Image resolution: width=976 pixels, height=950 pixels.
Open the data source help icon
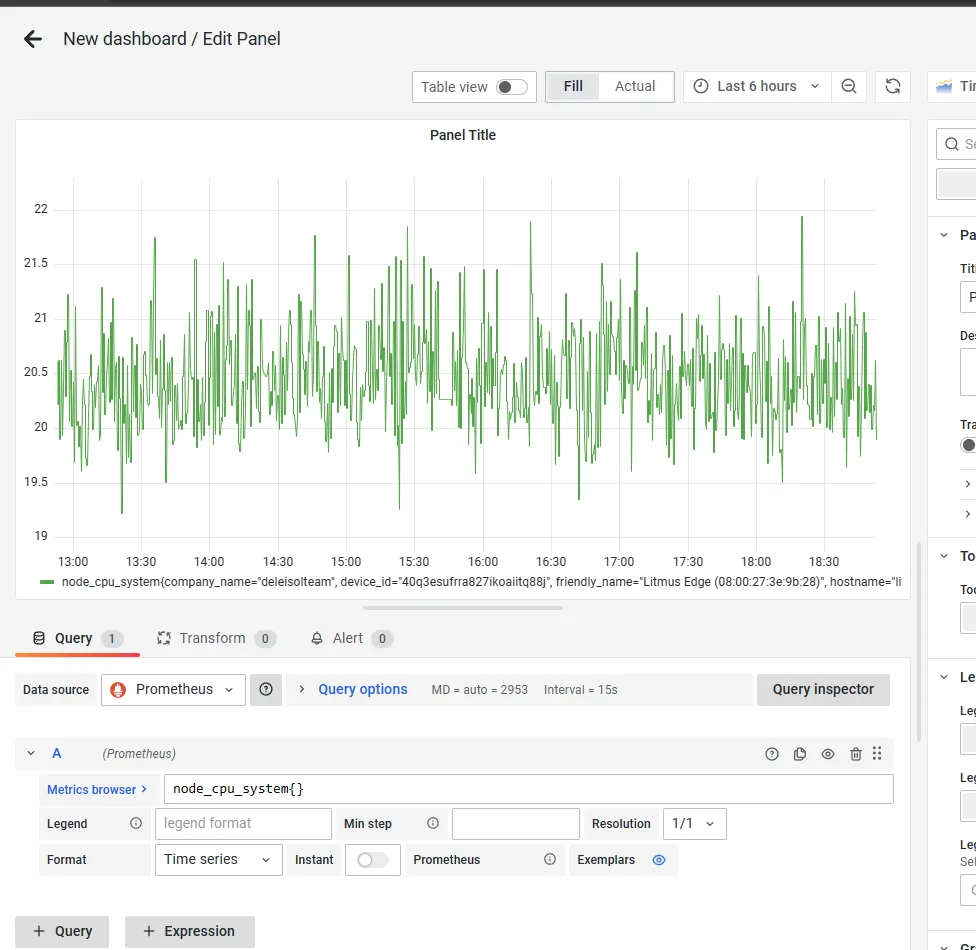266,690
